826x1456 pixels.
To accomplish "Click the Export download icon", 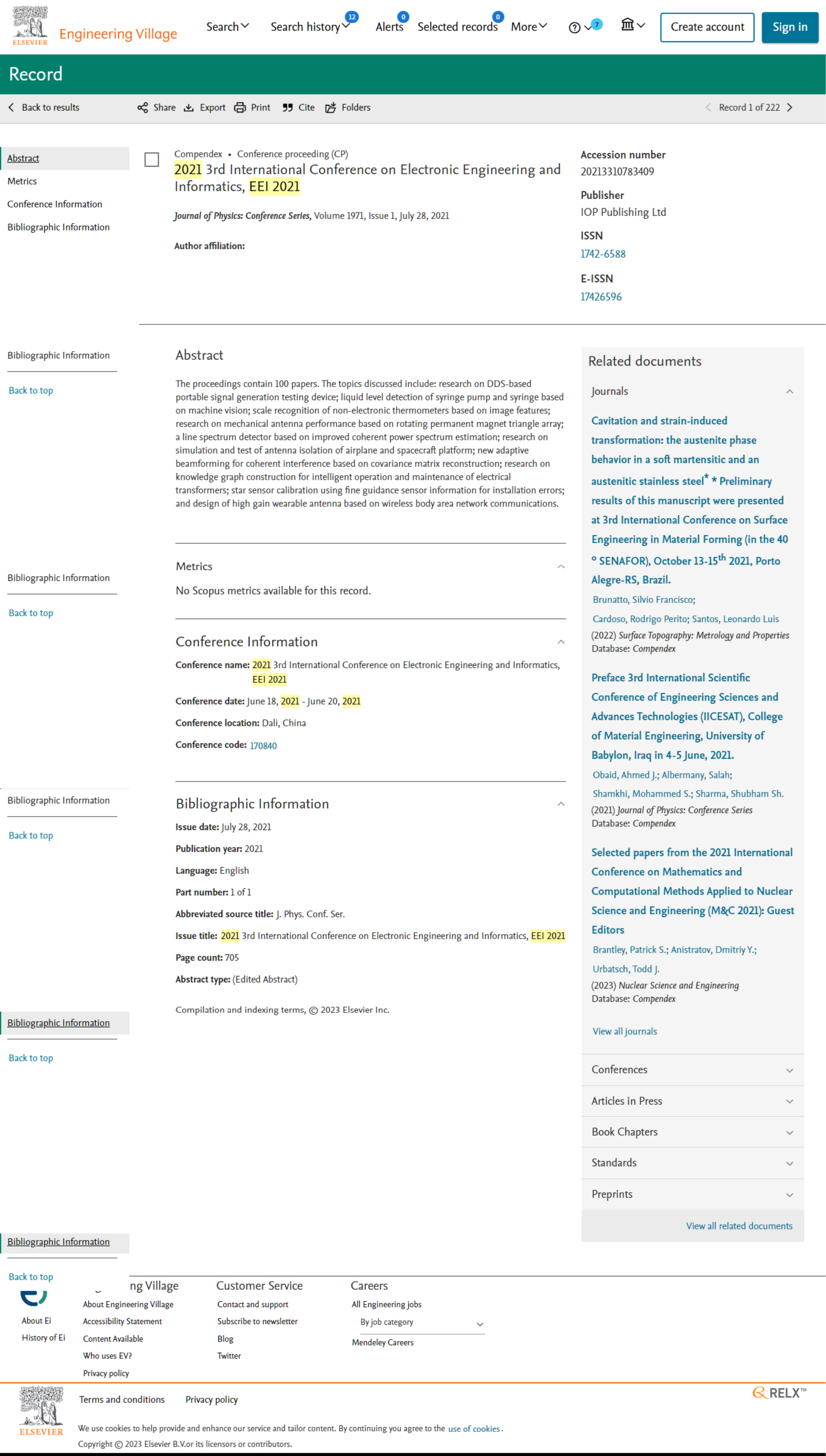I will [188, 108].
